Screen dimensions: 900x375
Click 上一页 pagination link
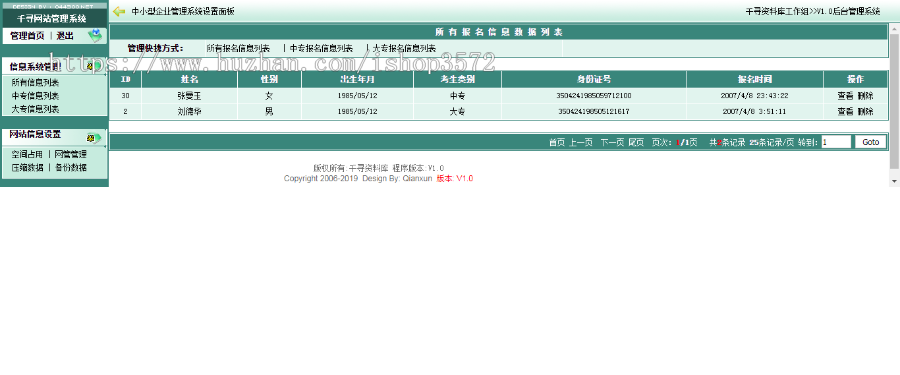(581, 142)
